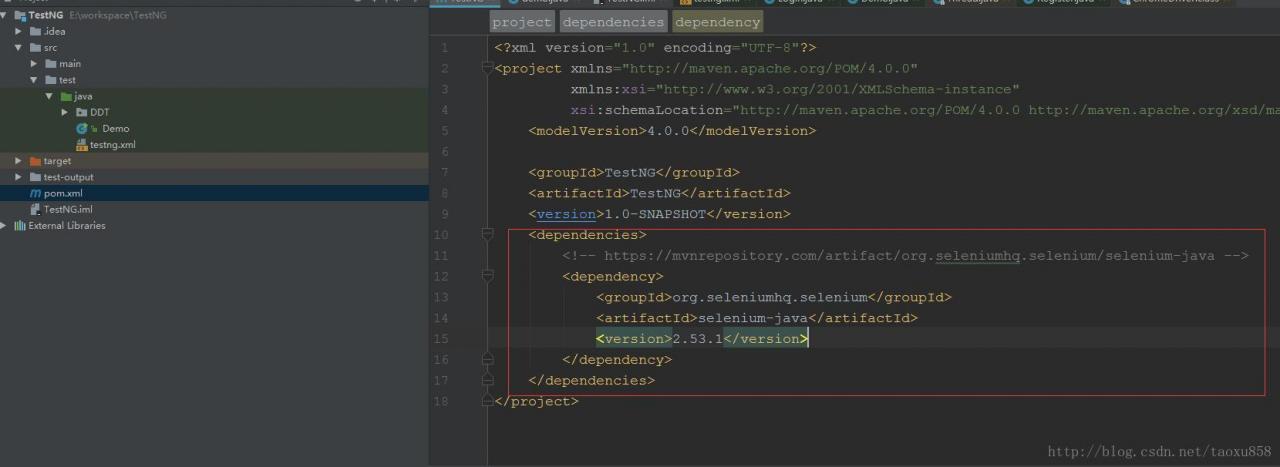Select the main folder label
The width and height of the screenshot is (1280, 467).
click(x=70, y=64)
